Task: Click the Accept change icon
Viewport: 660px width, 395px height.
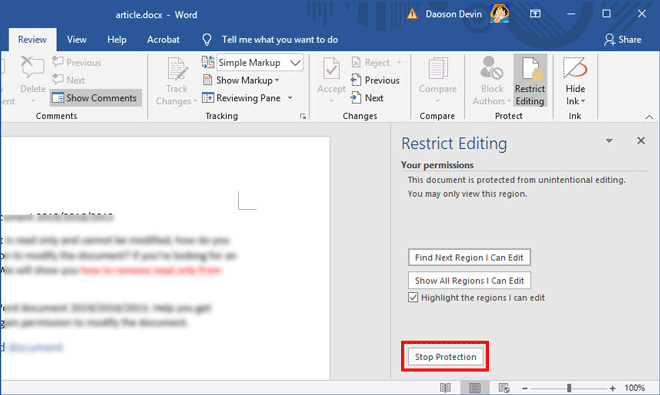Action: tap(331, 69)
